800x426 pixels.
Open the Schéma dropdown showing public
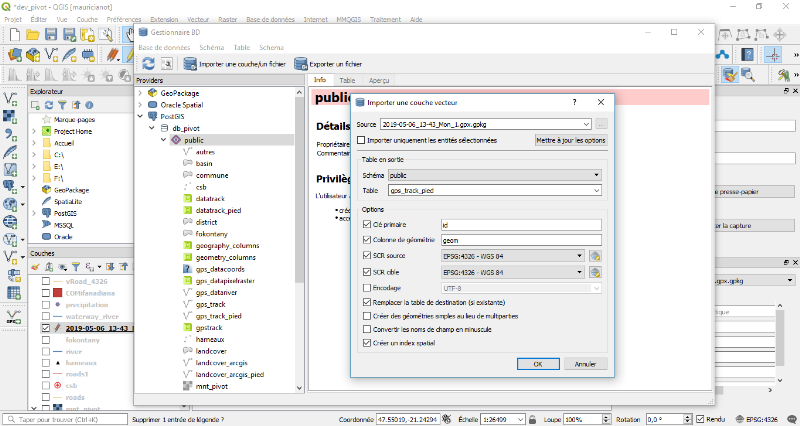coord(494,175)
